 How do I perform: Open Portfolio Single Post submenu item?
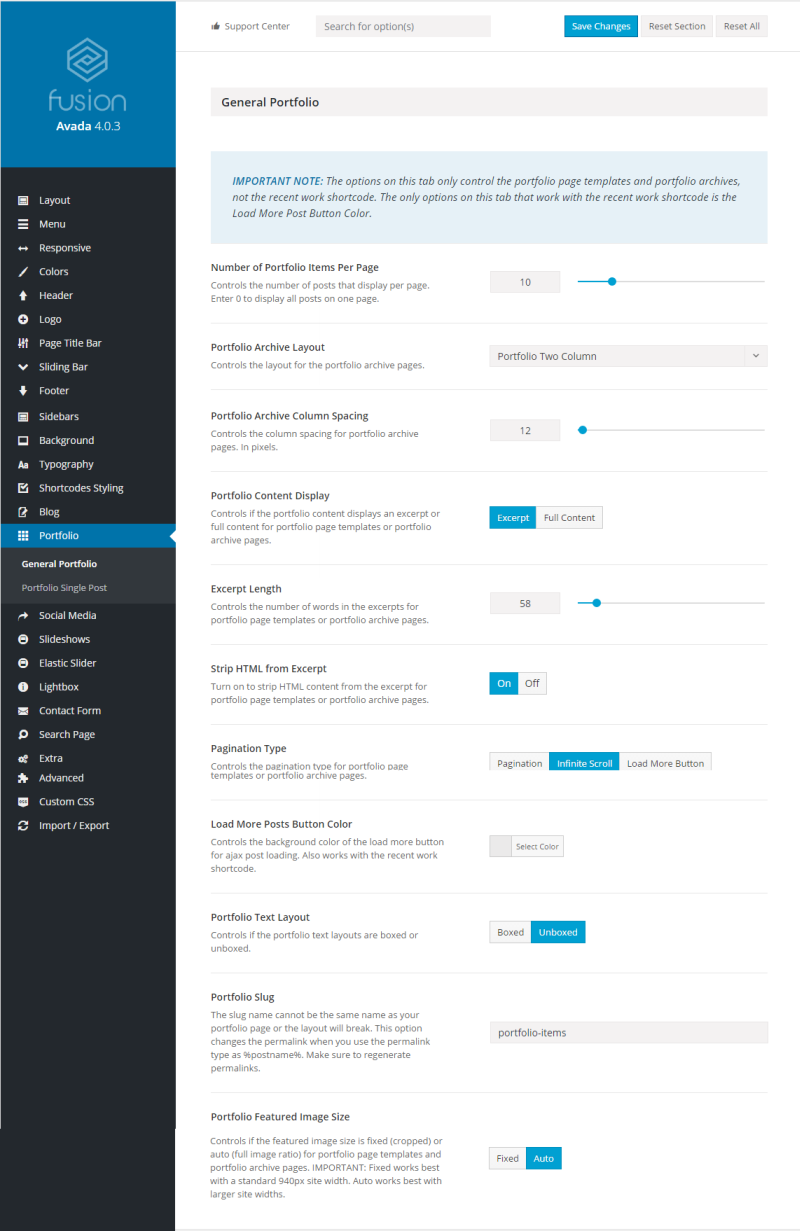[x=64, y=588]
